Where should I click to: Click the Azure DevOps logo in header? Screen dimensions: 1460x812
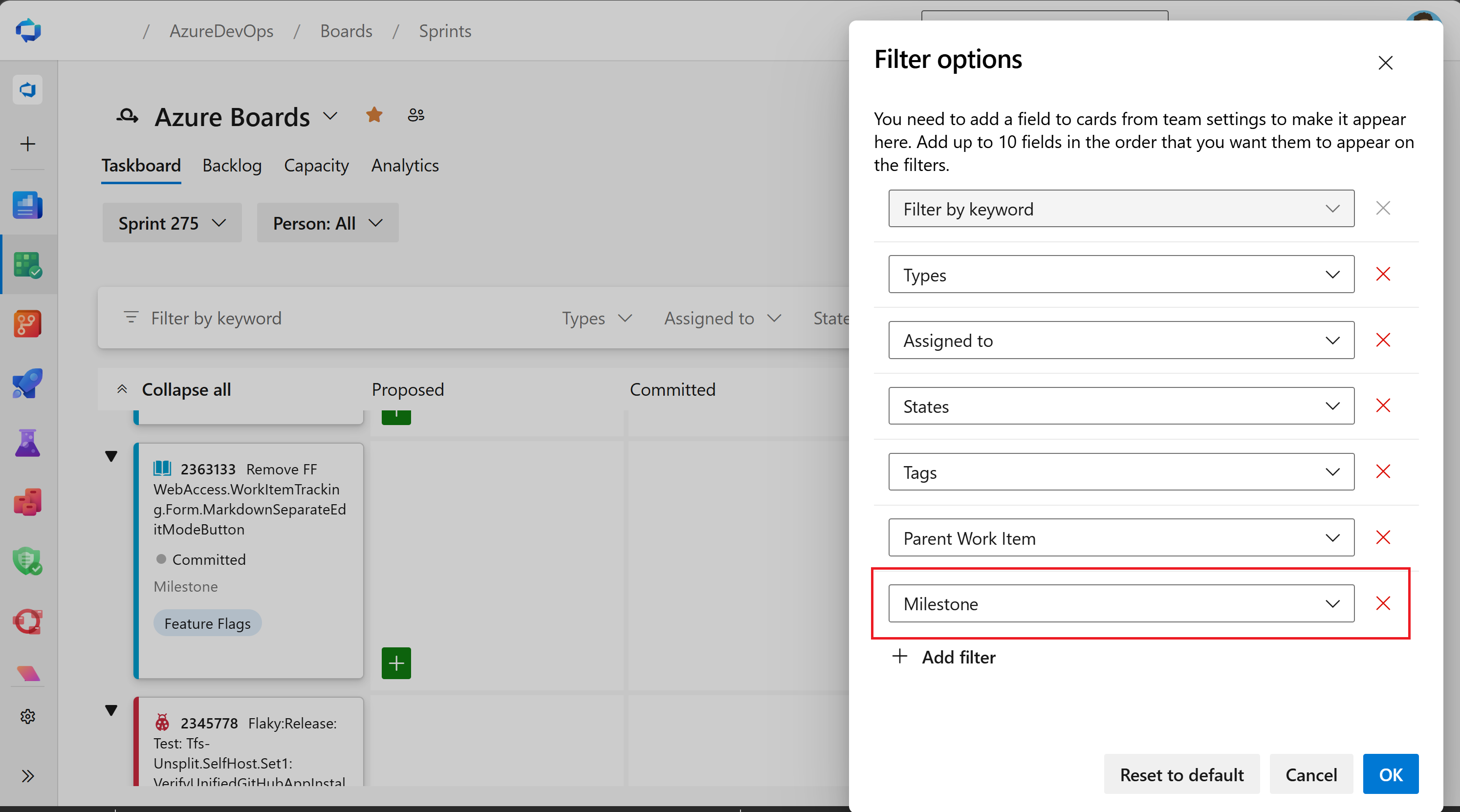[28, 31]
